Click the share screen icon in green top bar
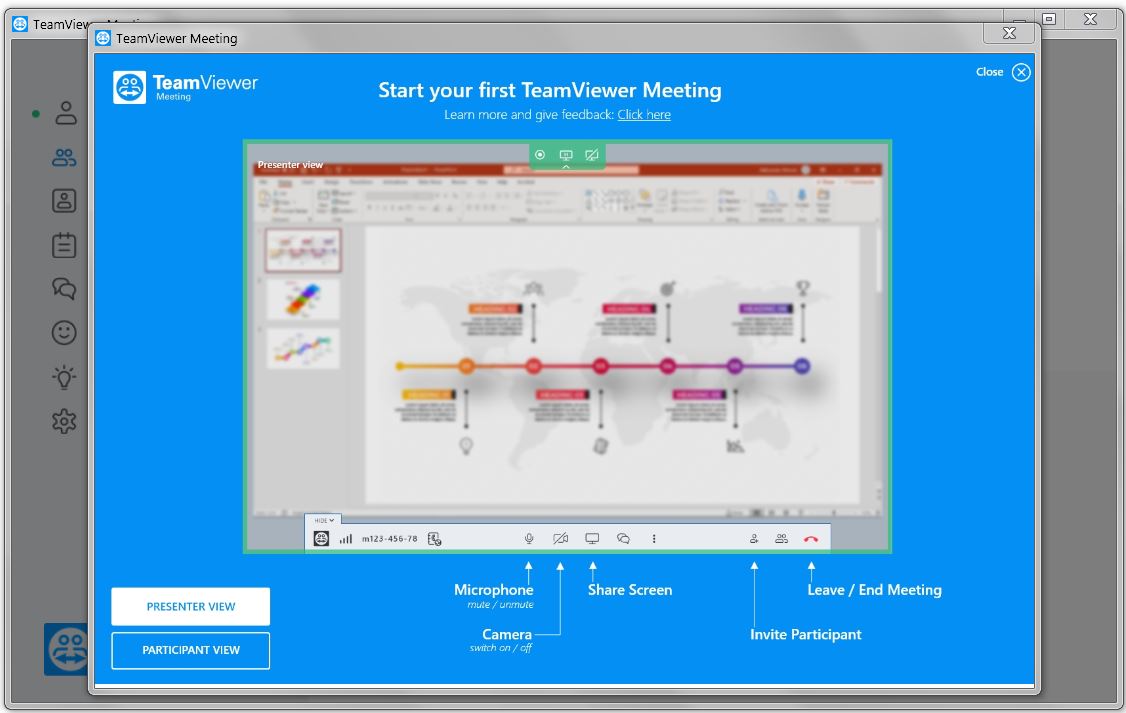This screenshot has height=713, width=1126. pyautogui.click(x=566, y=154)
